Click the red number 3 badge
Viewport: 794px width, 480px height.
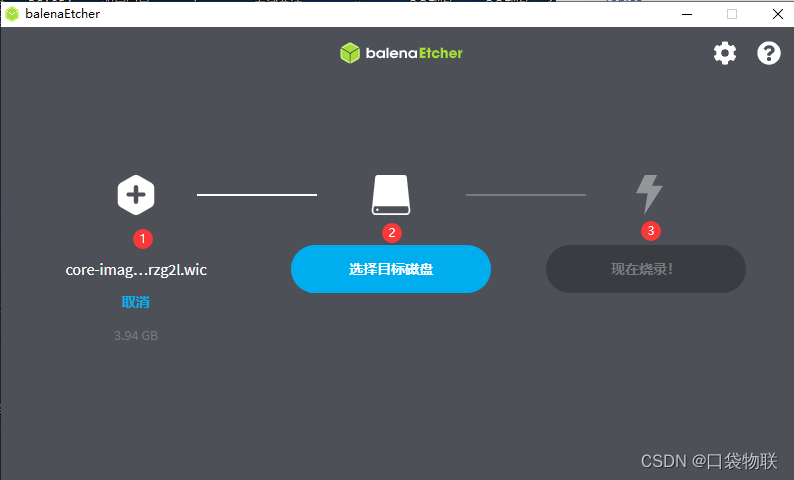651,231
